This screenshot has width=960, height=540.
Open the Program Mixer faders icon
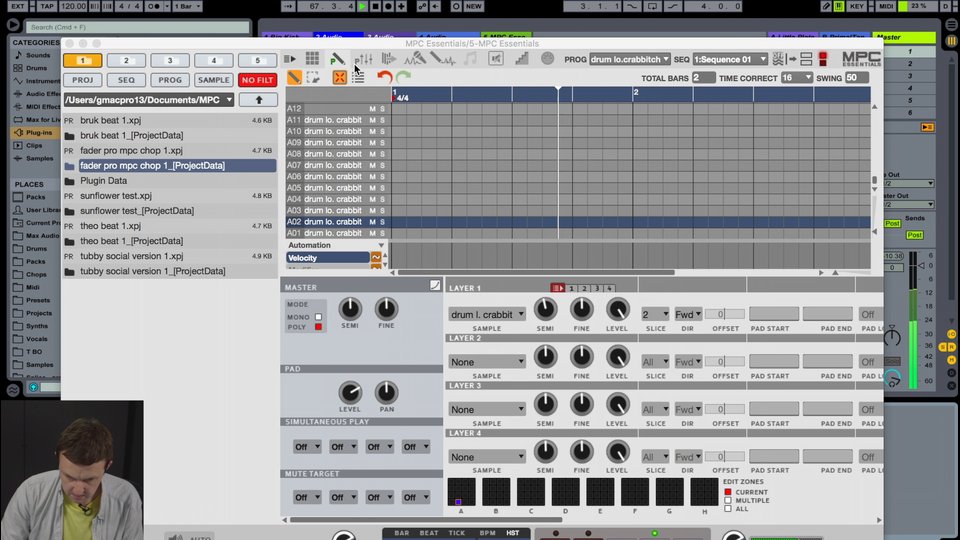pos(364,59)
